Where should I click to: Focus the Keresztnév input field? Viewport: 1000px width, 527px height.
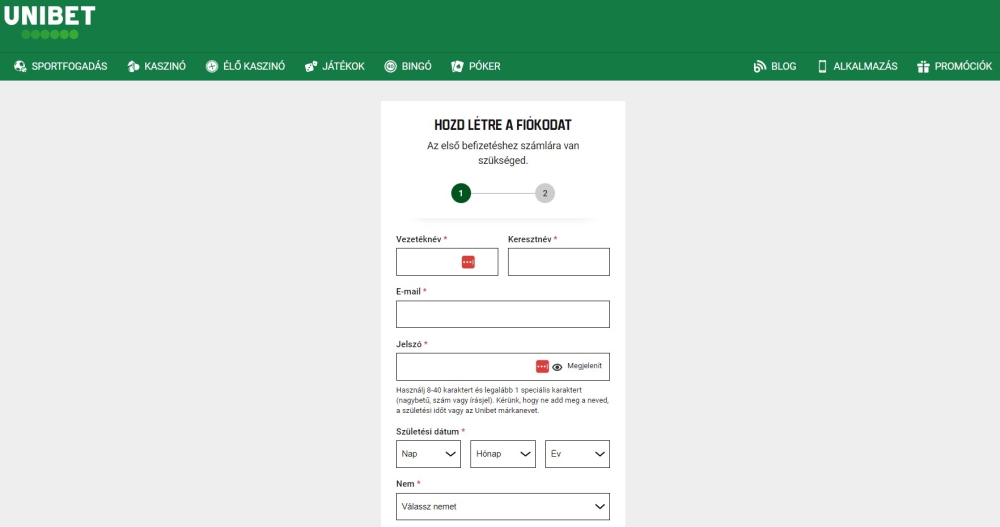(x=559, y=262)
